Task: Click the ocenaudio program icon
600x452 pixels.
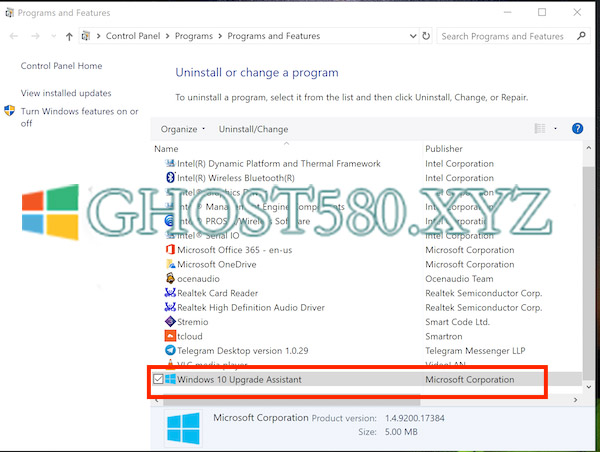Action: [170, 278]
